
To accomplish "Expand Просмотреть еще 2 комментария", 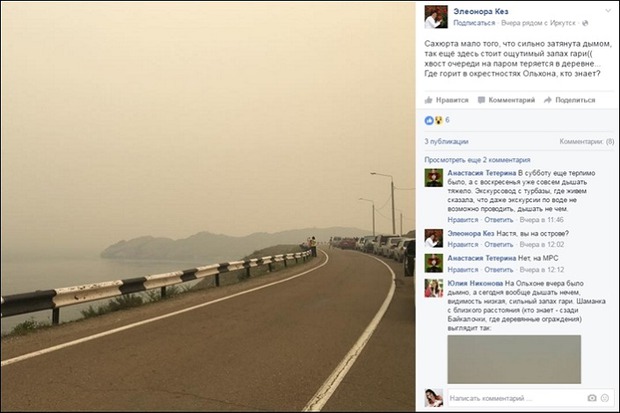I will tap(477, 160).
